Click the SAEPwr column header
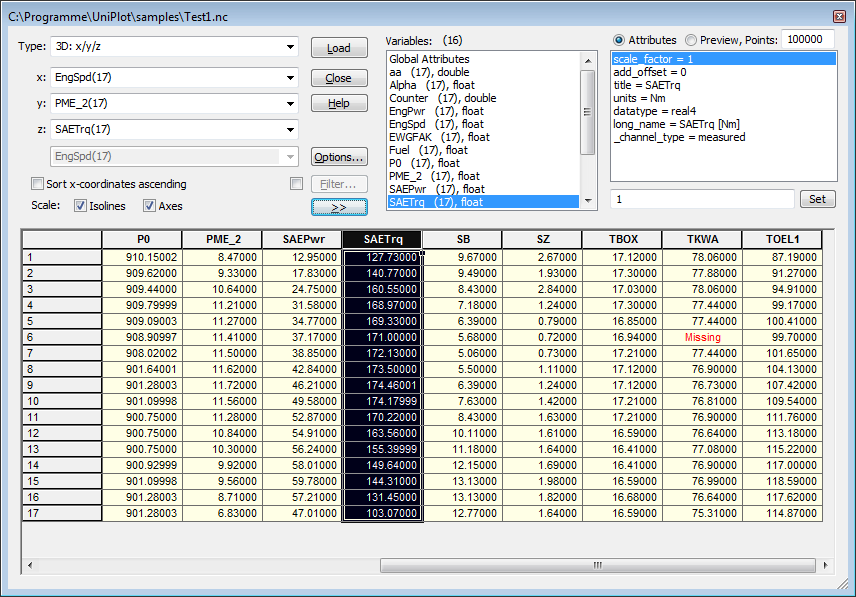This screenshot has height=597, width=856. coord(303,240)
